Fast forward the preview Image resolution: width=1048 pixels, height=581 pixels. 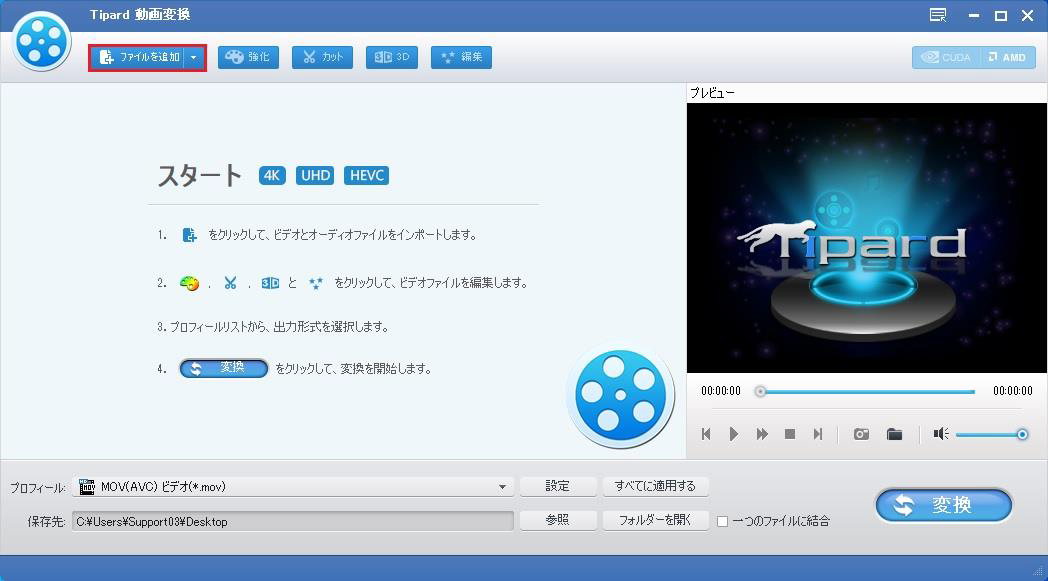pos(762,435)
